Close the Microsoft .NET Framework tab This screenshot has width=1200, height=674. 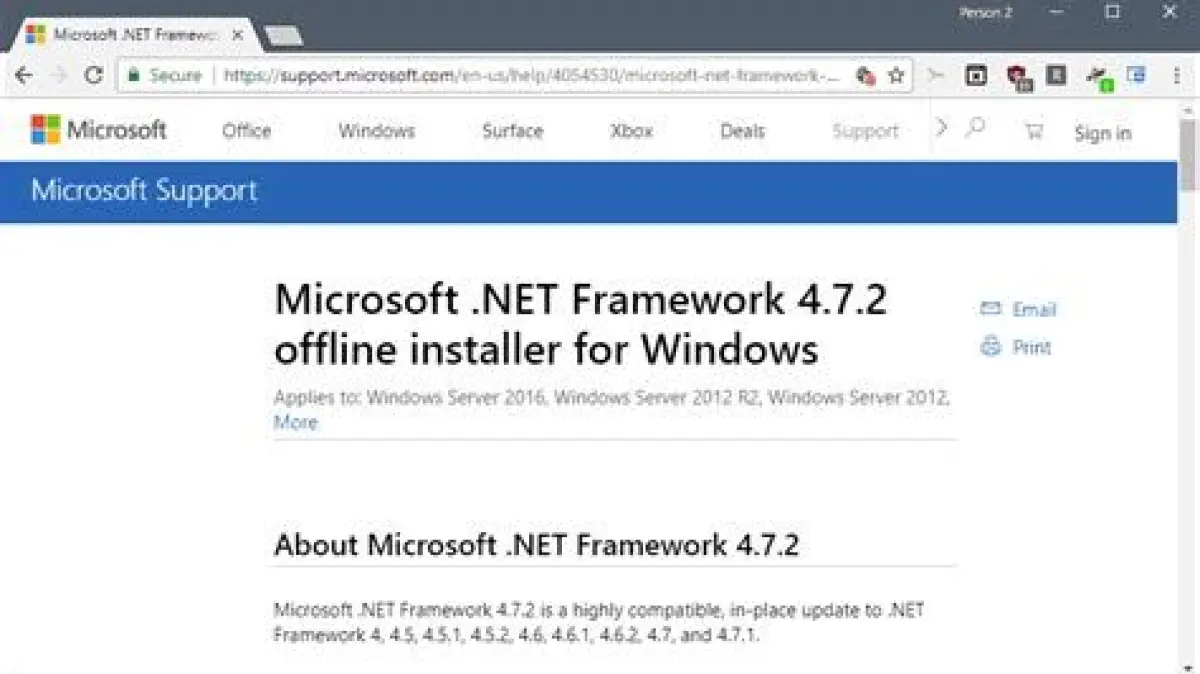tap(236, 34)
